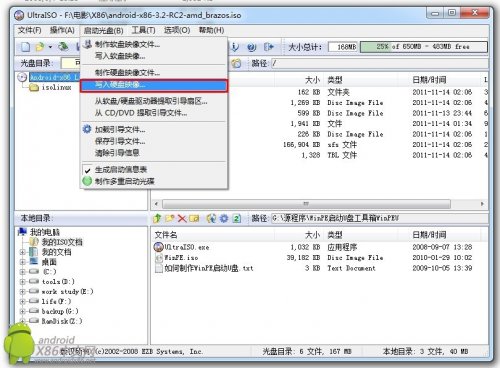Viewport: 500px width, 368px height.
Task: Click the green disc icon after Open
Action: point(63,47)
